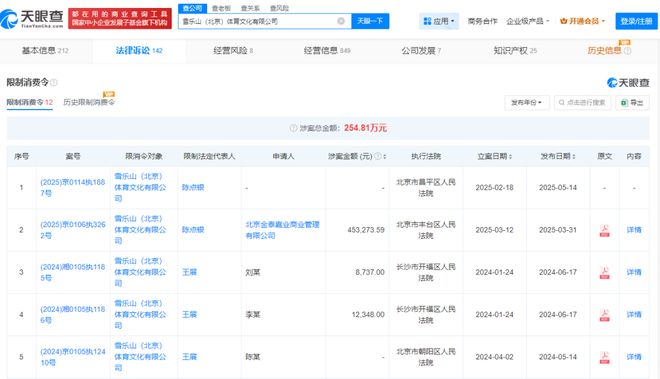
Task: Go to 公司发展 tab
Action: [x=421, y=51]
